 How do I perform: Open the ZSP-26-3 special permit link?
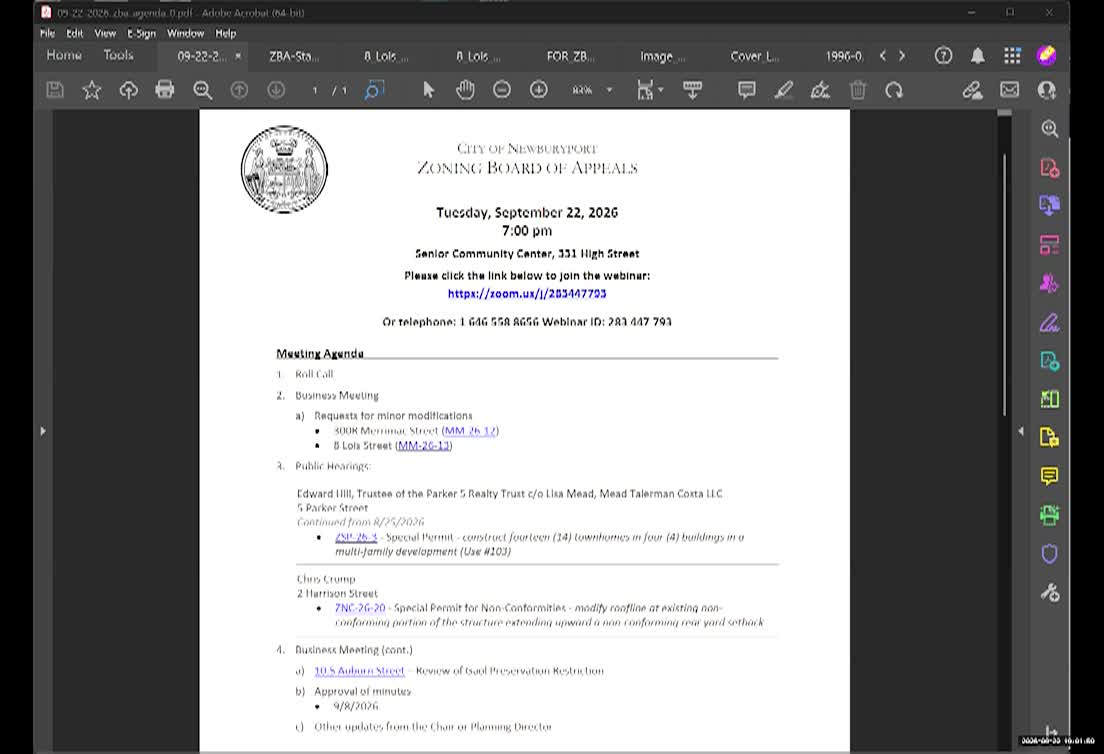click(x=356, y=537)
